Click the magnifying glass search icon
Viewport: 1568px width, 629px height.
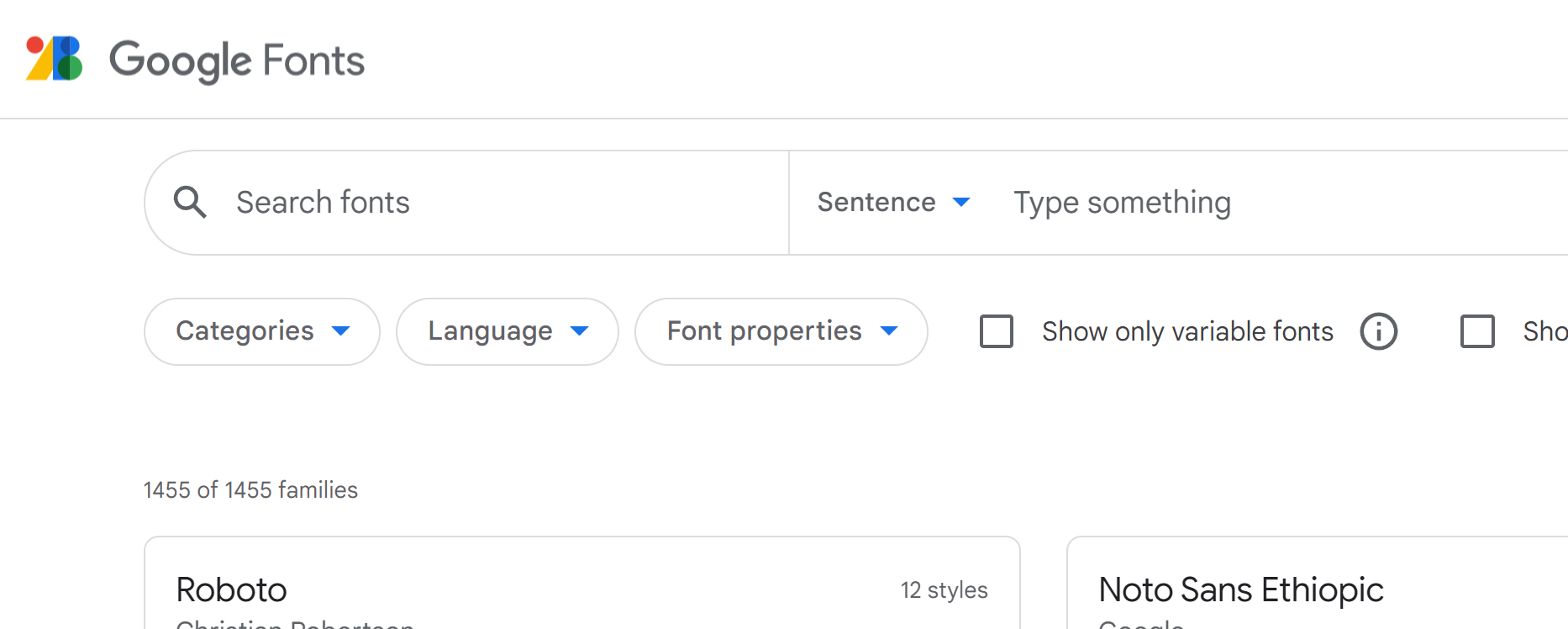click(190, 203)
